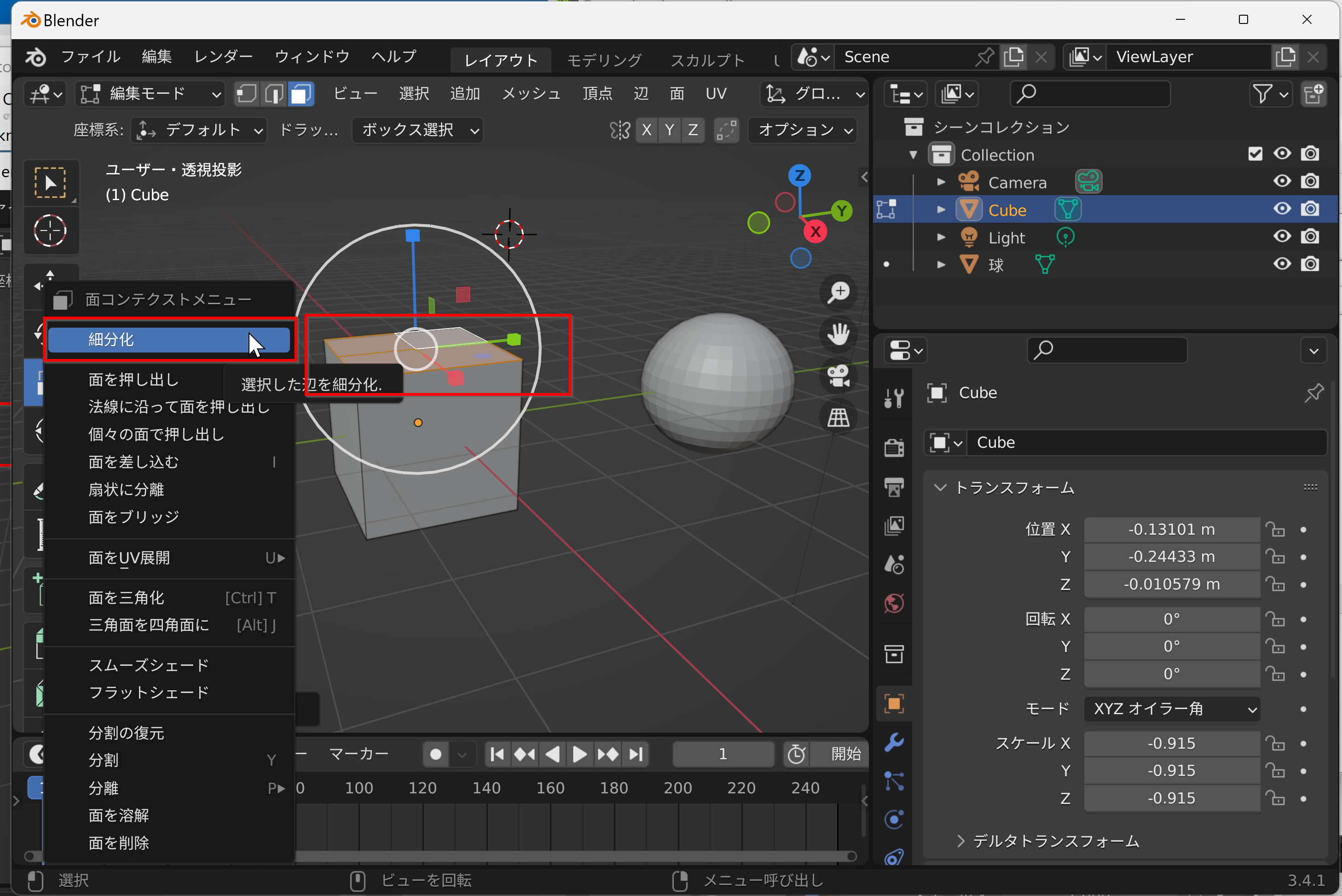Open XYZ オイラー角 rotation mode dropdown
The height and width of the screenshot is (896, 1342).
click(1173, 709)
